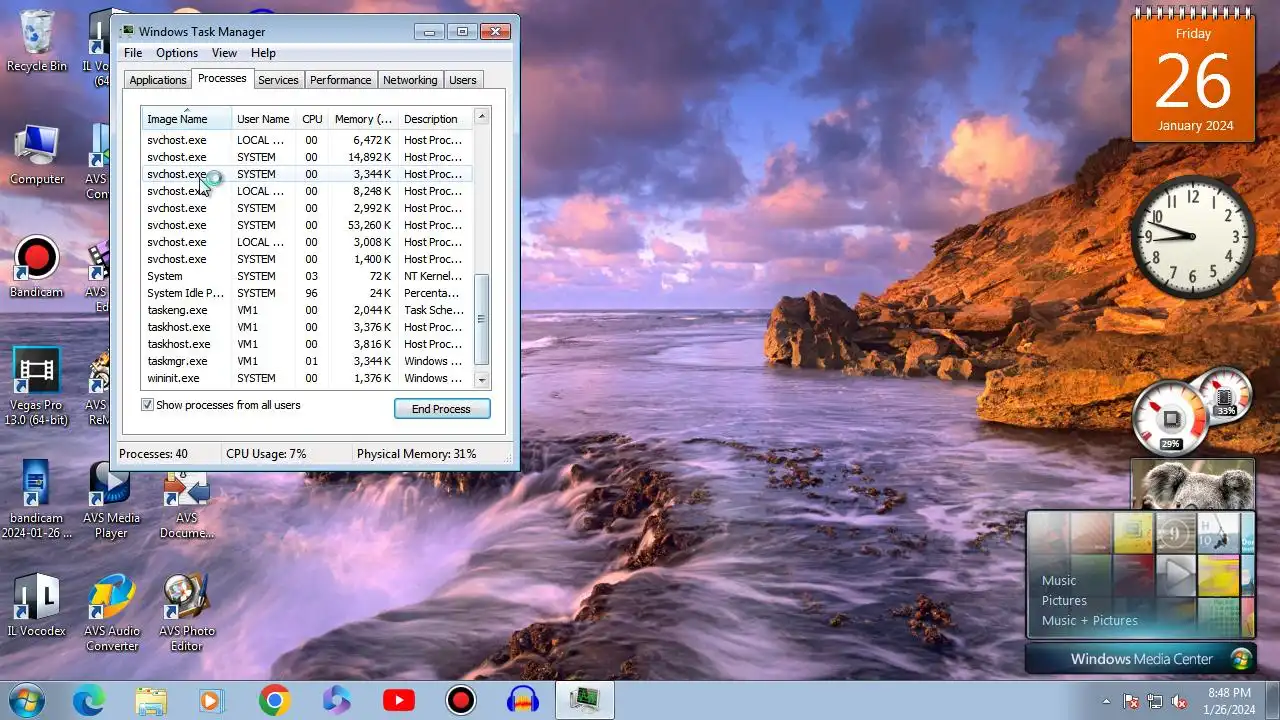The image size is (1280, 720).
Task: Show hidden tray icons arrow
Action: (x=1106, y=701)
